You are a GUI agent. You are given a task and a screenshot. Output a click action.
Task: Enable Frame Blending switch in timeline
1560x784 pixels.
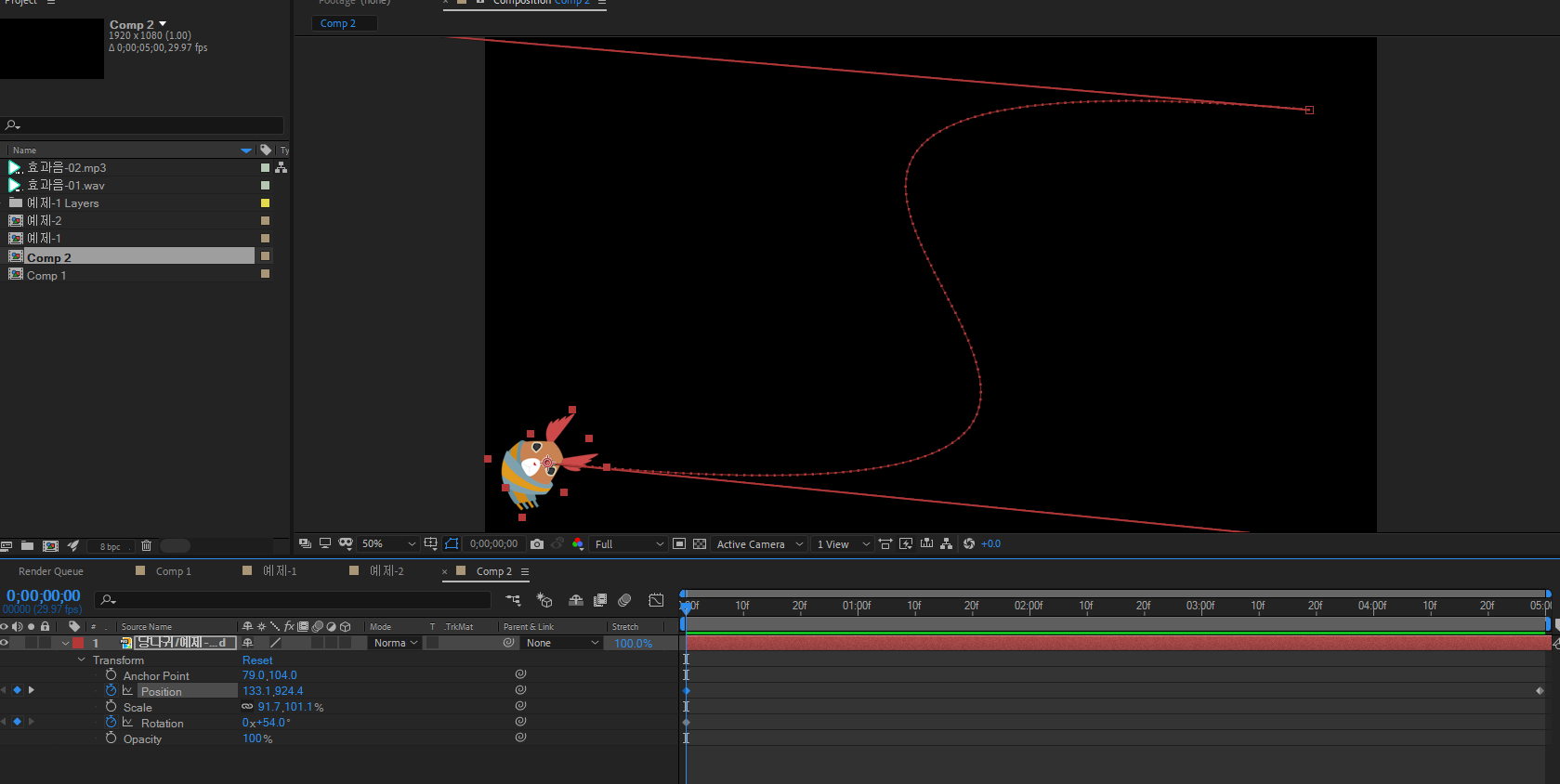(600, 600)
